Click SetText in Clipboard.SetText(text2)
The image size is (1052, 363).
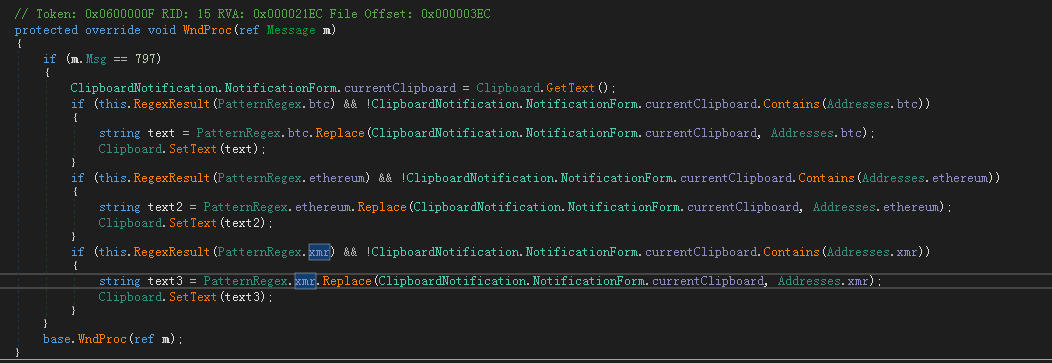(x=193, y=223)
